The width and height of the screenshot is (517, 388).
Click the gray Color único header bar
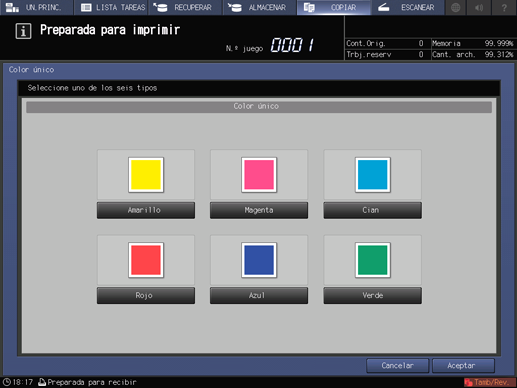click(259, 107)
